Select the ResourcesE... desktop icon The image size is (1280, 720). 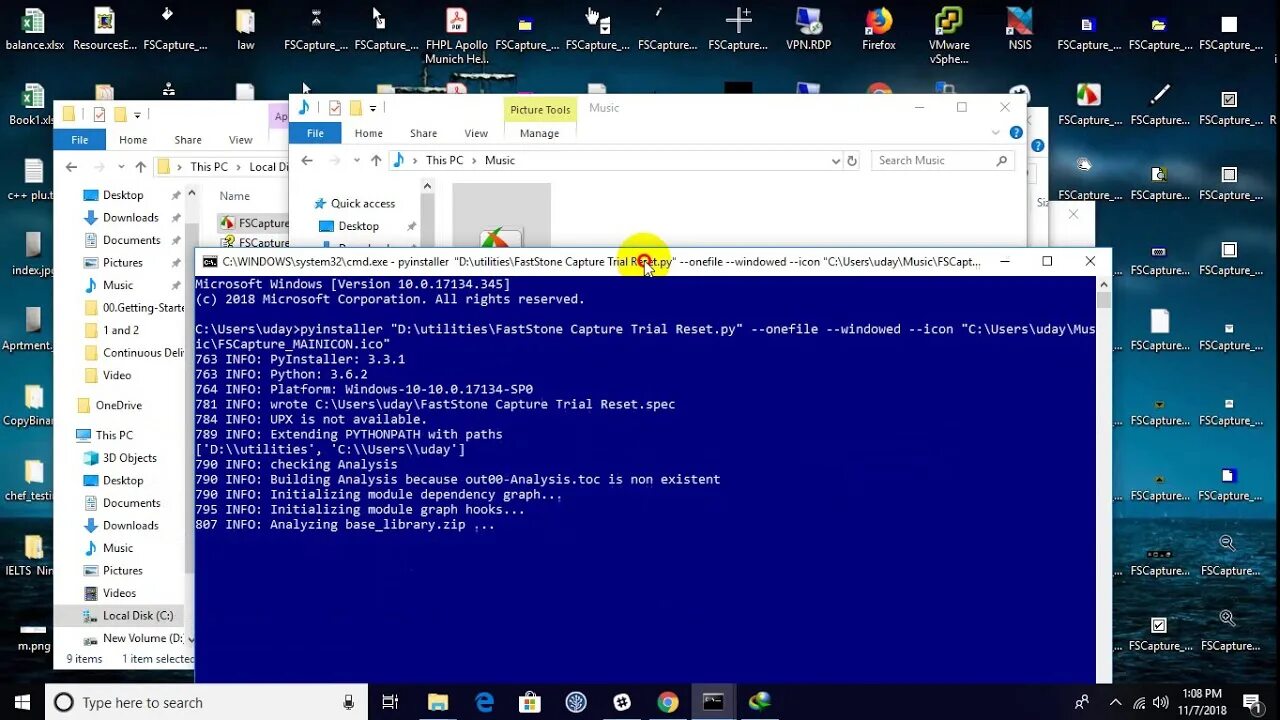click(x=105, y=28)
